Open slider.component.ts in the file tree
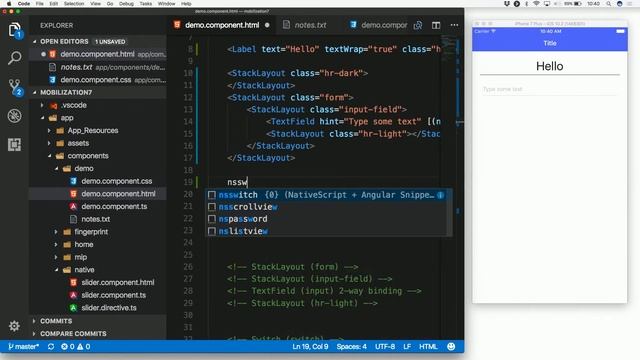The image size is (640, 360). coord(98,295)
